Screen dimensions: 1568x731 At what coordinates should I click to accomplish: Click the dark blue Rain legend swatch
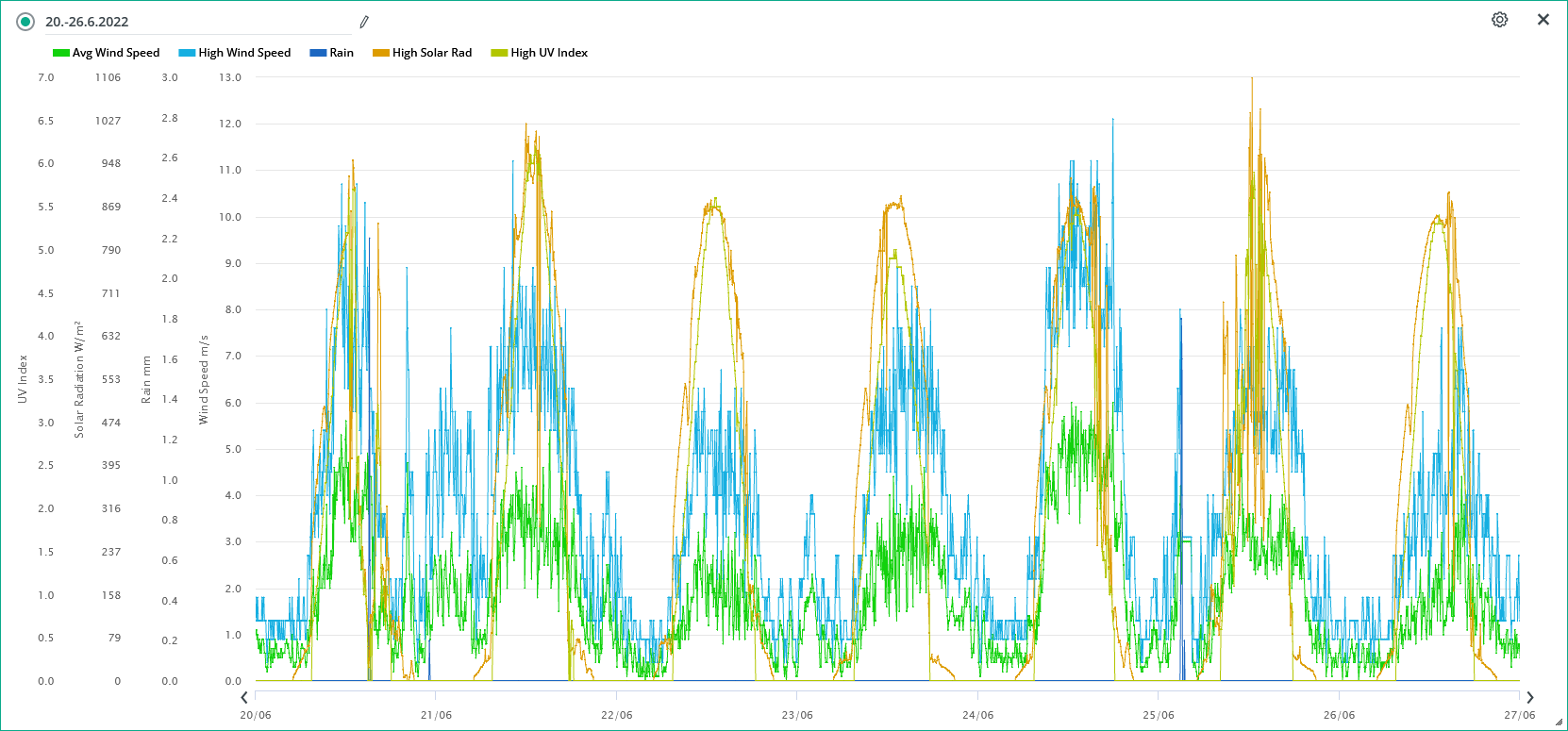pyautogui.click(x=318, y=53)
